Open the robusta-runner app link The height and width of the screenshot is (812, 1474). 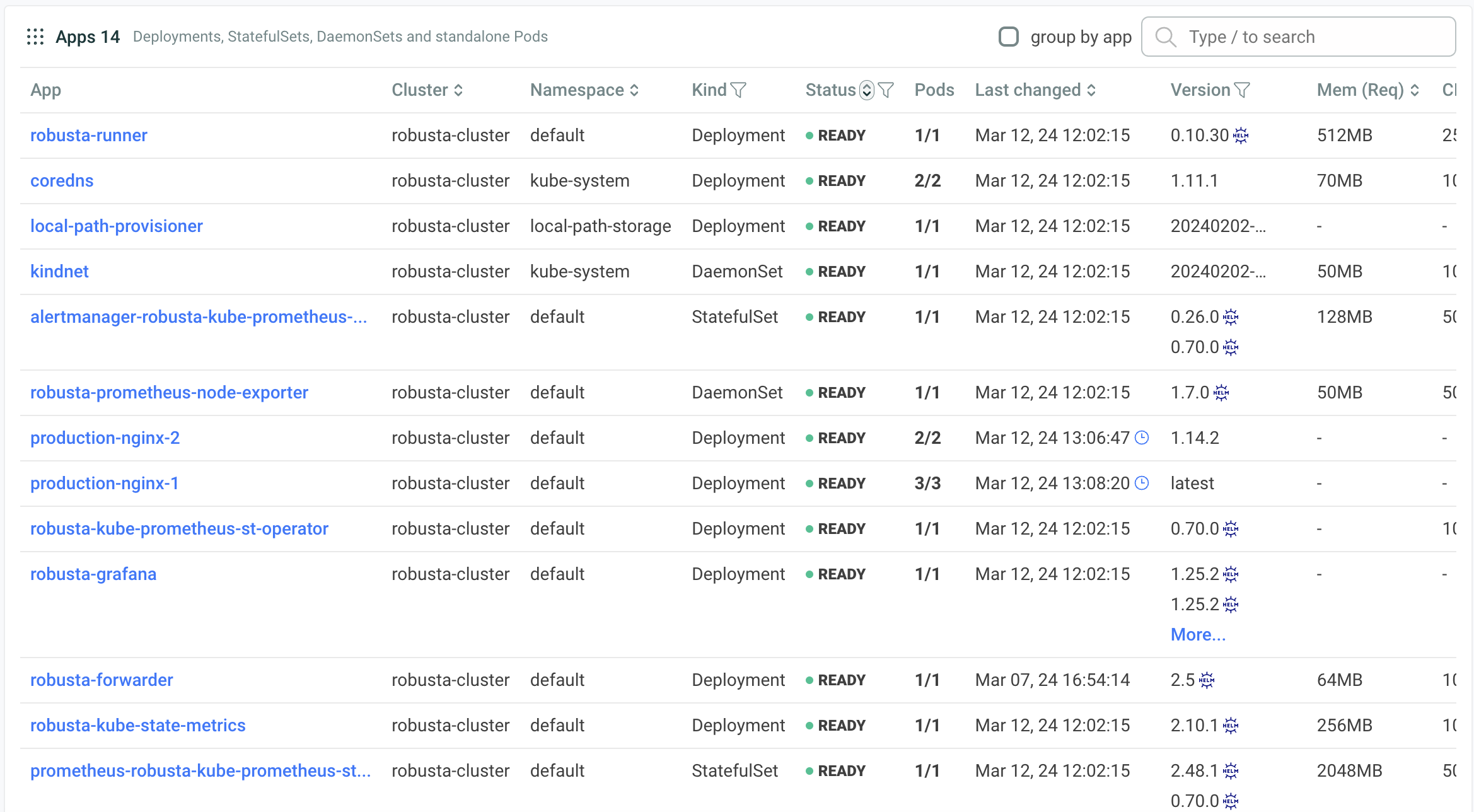point(89,136)
